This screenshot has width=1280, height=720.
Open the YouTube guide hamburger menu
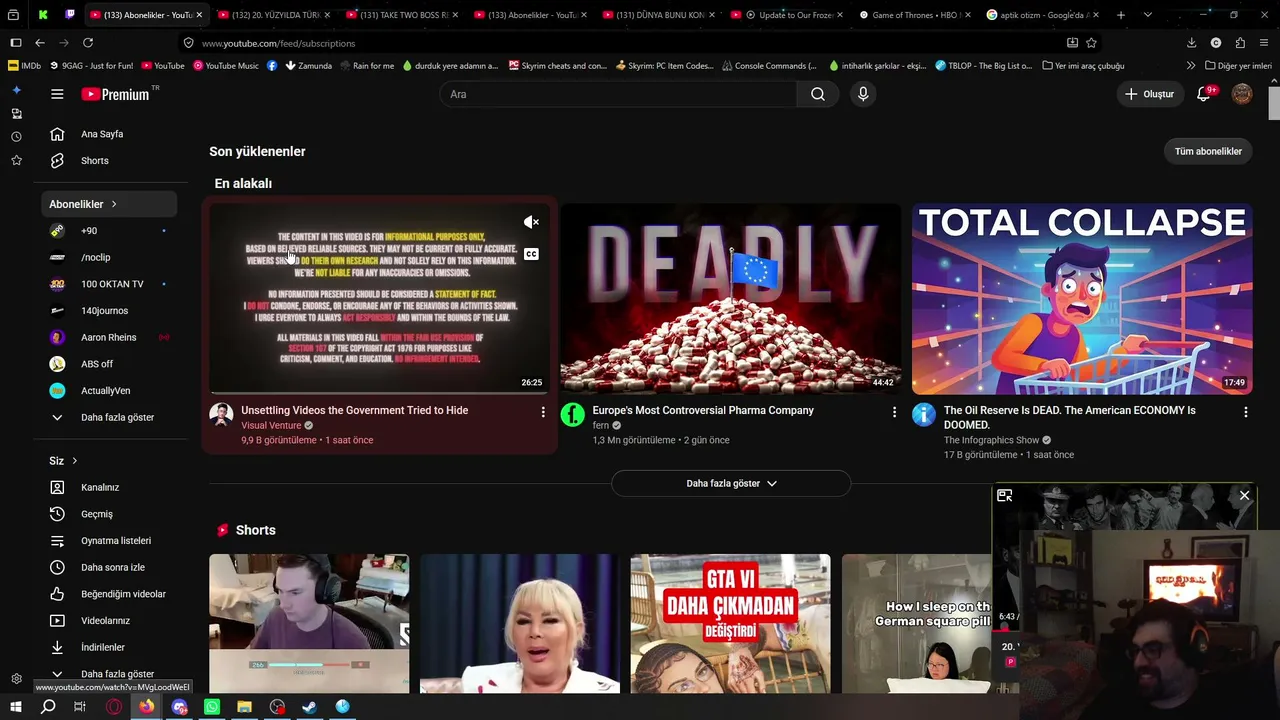[x=57, y=94]
